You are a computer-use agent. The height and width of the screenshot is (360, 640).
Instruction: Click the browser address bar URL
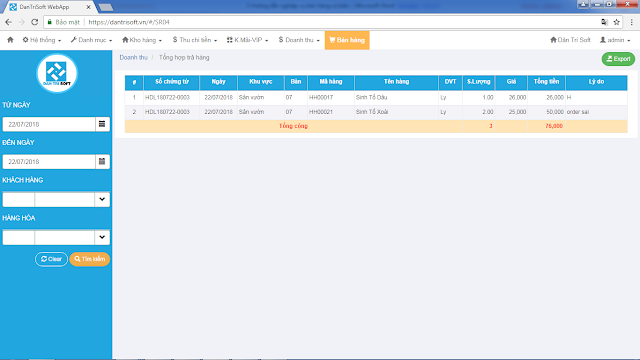coord(129,22)
